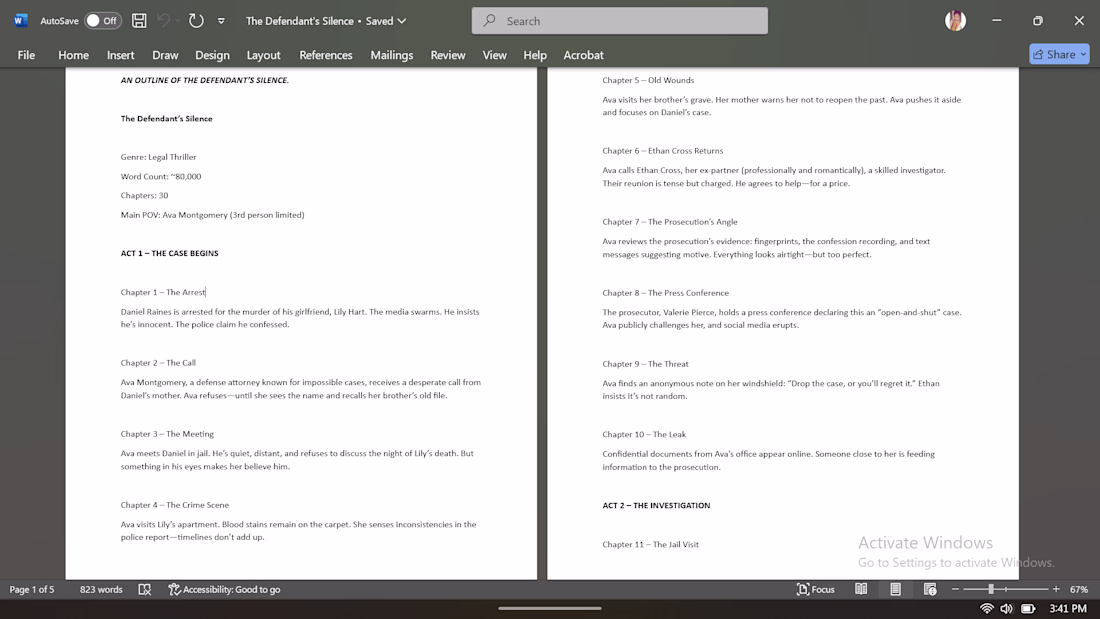Open zoom dialog from 67% level
1100x619 pixels.
[1079, 590]
